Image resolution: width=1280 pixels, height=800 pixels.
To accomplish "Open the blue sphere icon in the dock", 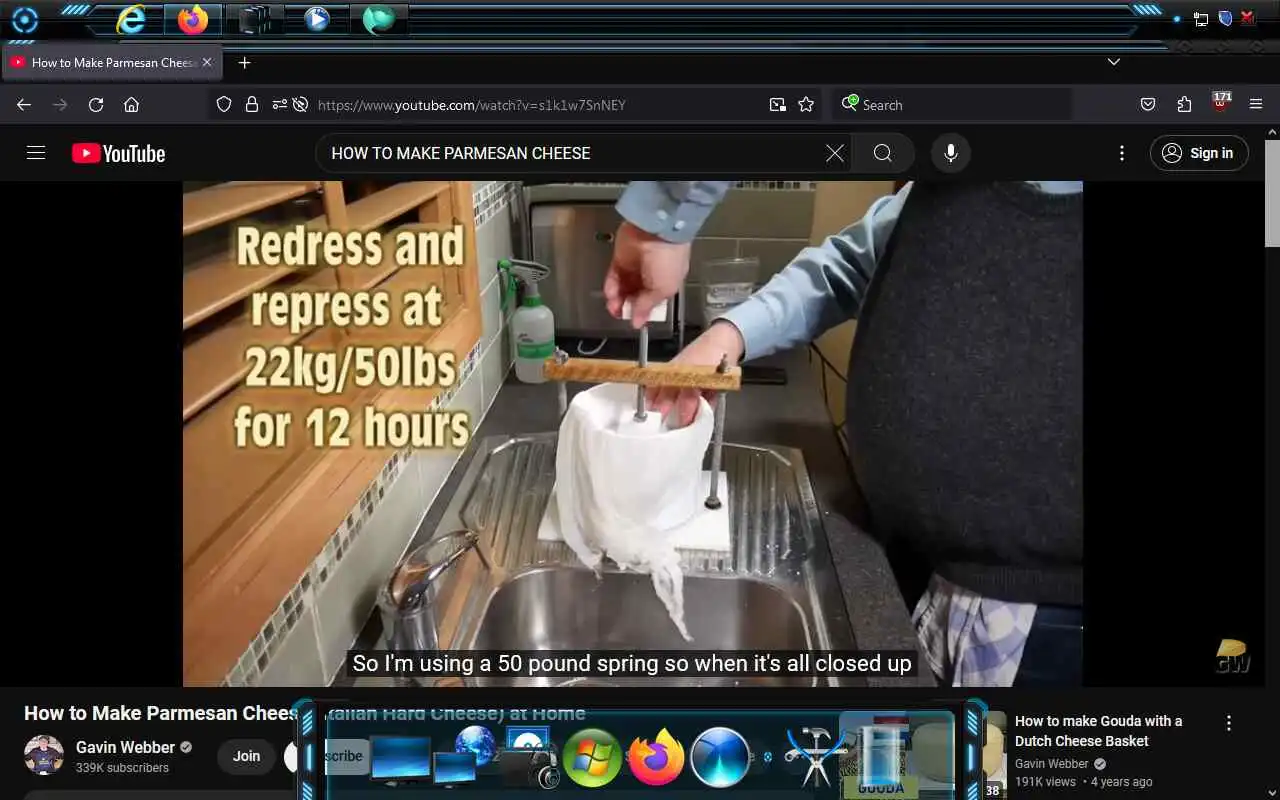I will coord(720,758).
